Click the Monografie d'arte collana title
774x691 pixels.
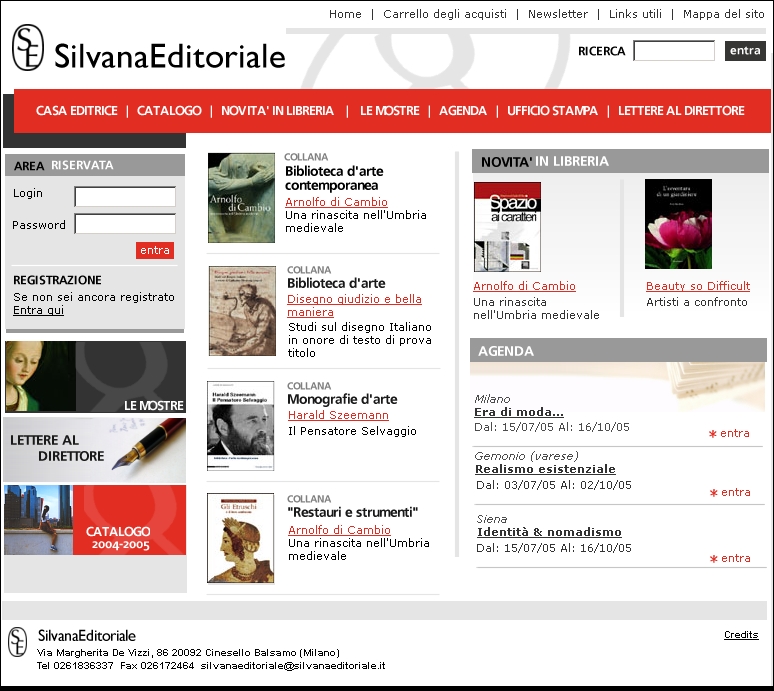tap(342, 399)
